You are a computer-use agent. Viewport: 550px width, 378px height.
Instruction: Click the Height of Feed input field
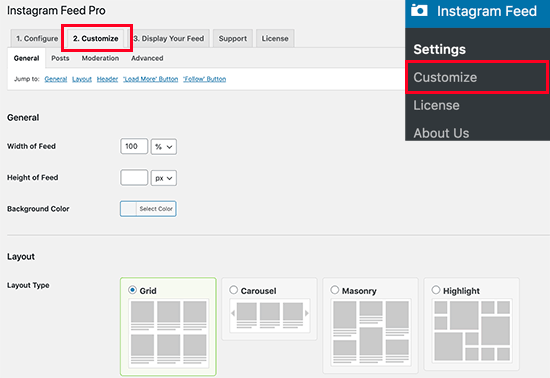134,178
